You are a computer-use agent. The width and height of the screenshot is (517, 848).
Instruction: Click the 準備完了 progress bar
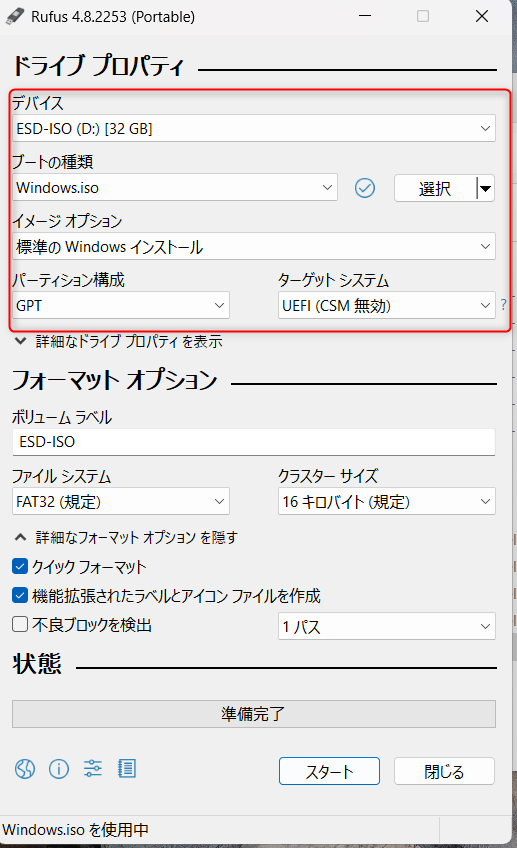pos(254,714)
